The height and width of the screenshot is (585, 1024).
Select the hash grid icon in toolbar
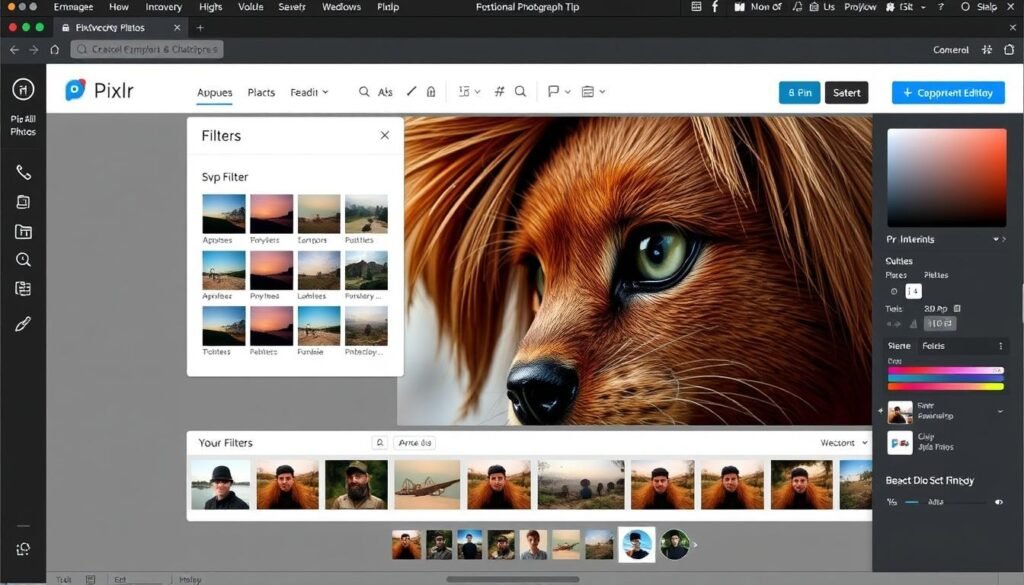point(499,92)
